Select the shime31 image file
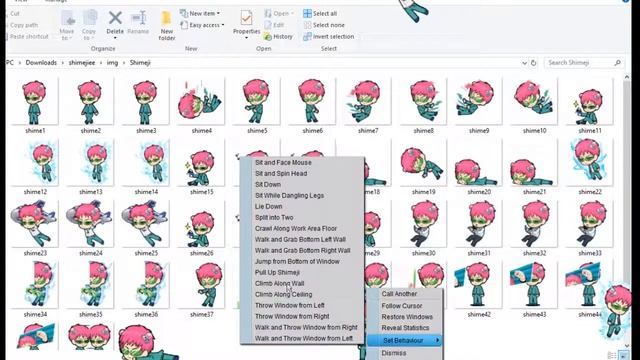The image size is (640, 360). click(x=479, y=228)
